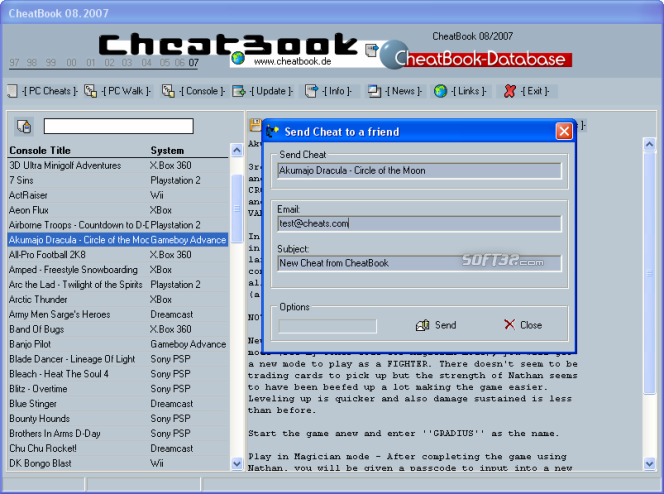
Task: Select Brothers In Arms D-Day row
Action: pos(118,433)
